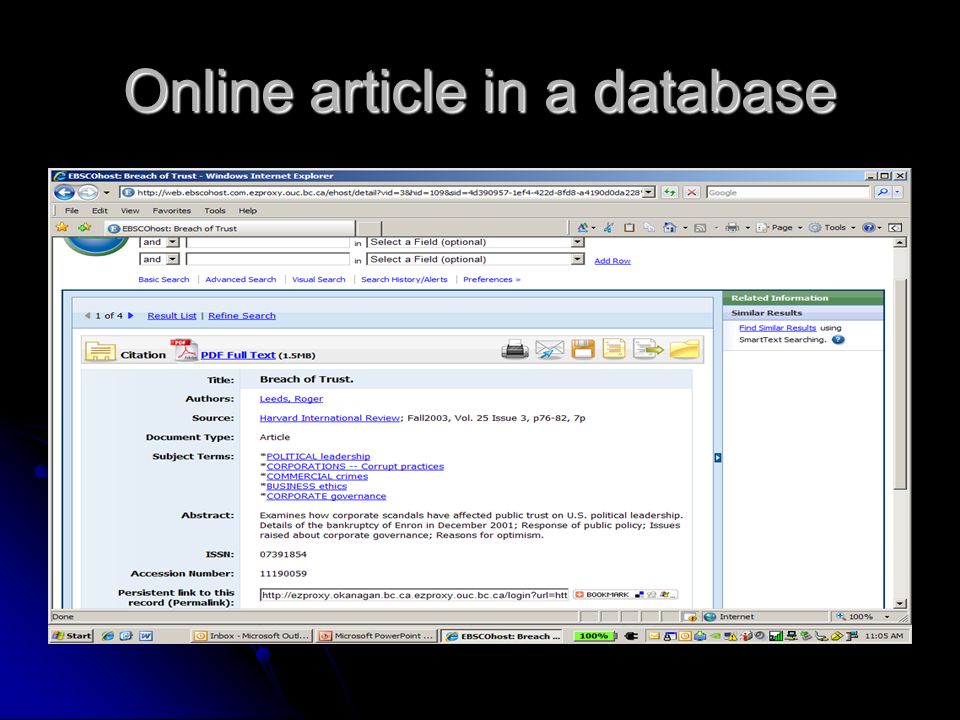
Task: Open Favorites Center star icon
Action: 62,227
